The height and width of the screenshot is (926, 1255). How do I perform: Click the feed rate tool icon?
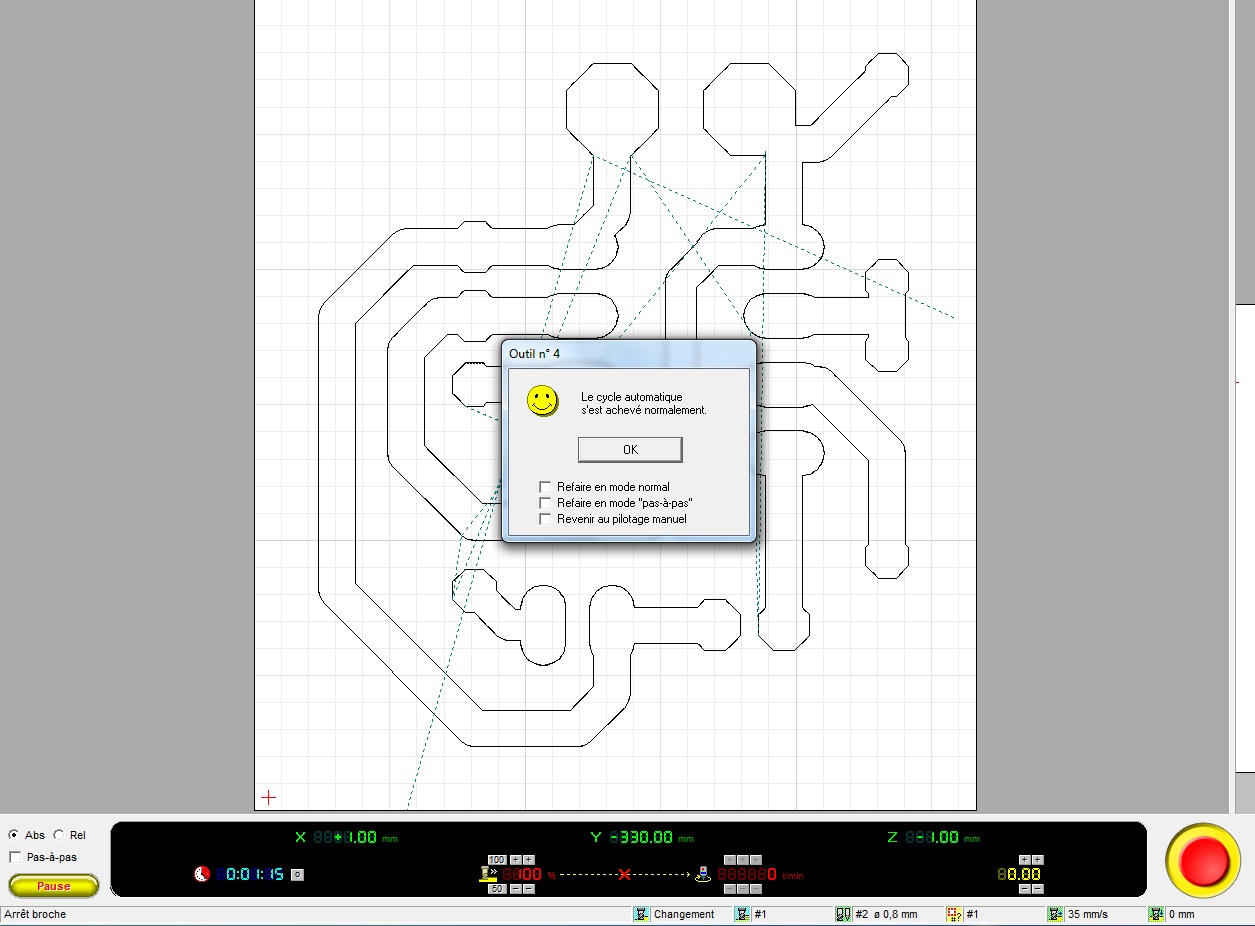tap(488, 874)
